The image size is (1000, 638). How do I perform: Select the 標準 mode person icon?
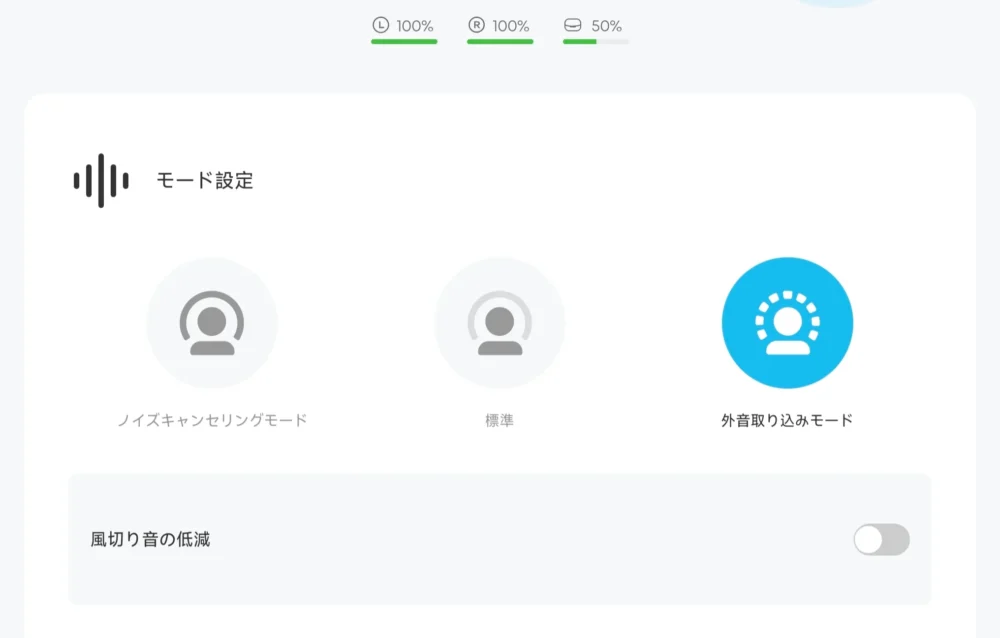(x=500, y=321)
